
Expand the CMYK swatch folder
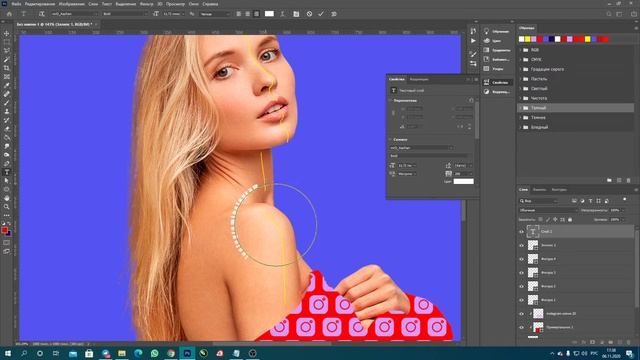pyautogui.click(x=520, y=60)
